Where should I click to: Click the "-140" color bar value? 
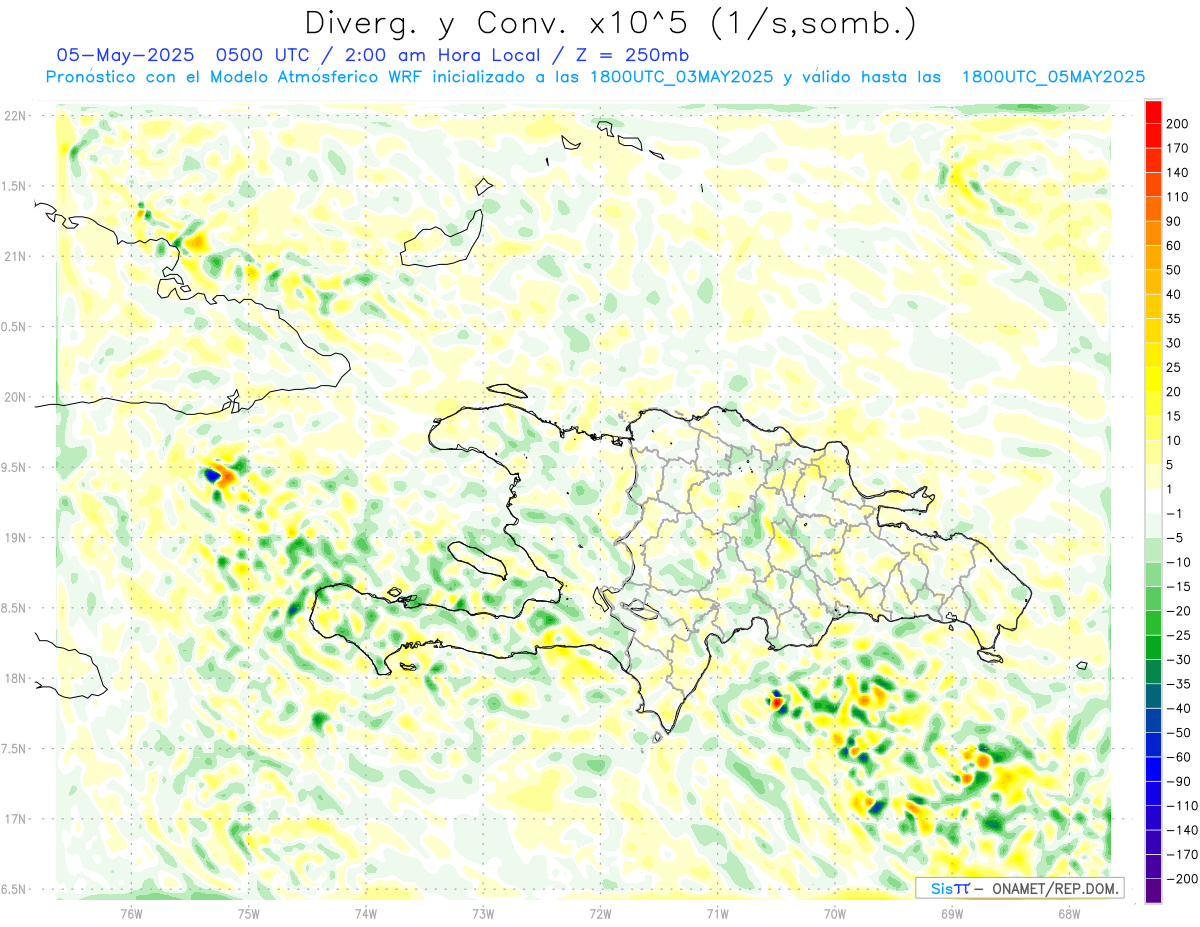pyautogui.click(x=1182, y=830)
